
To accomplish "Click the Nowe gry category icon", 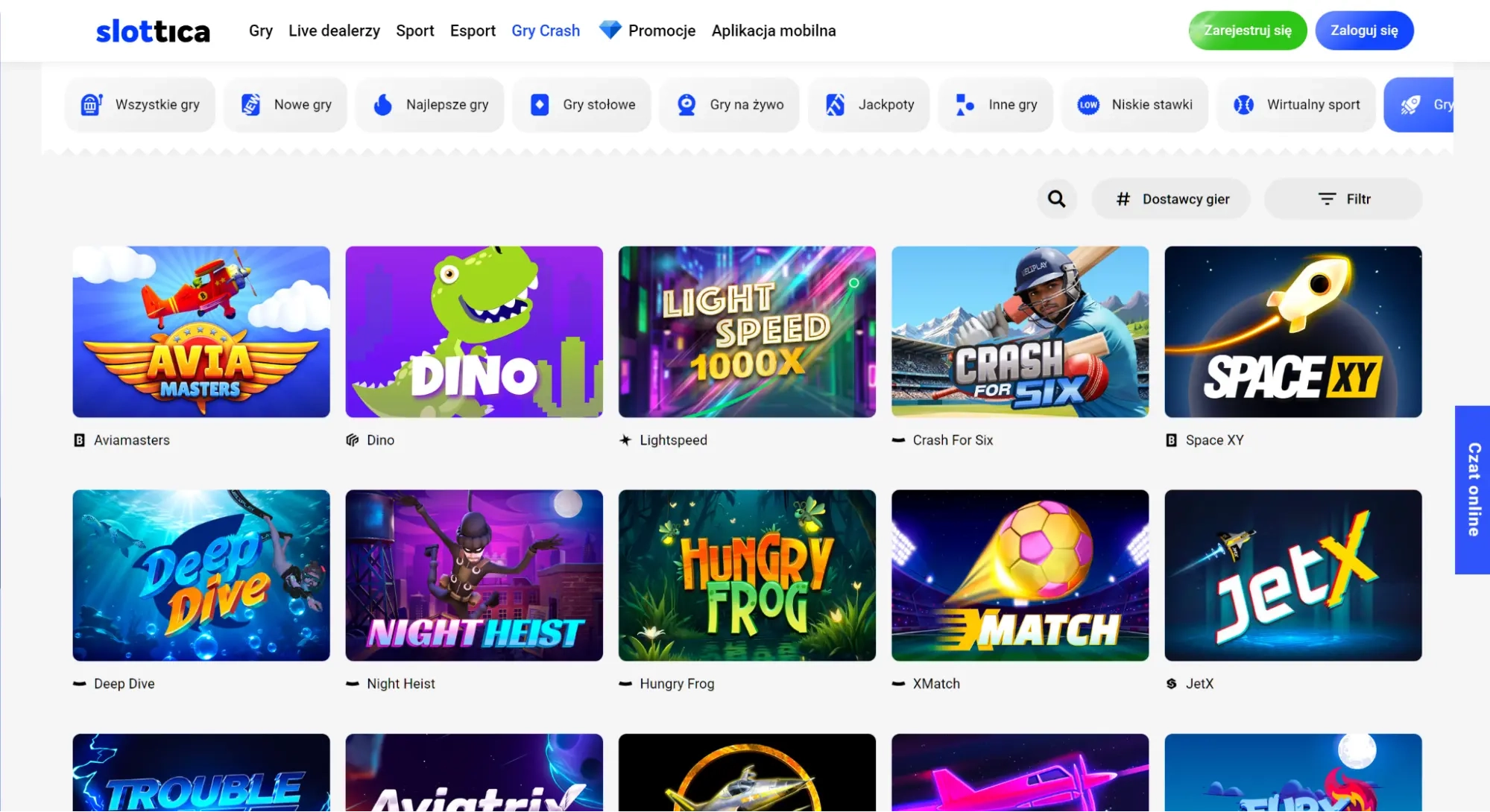I will 251,105.
